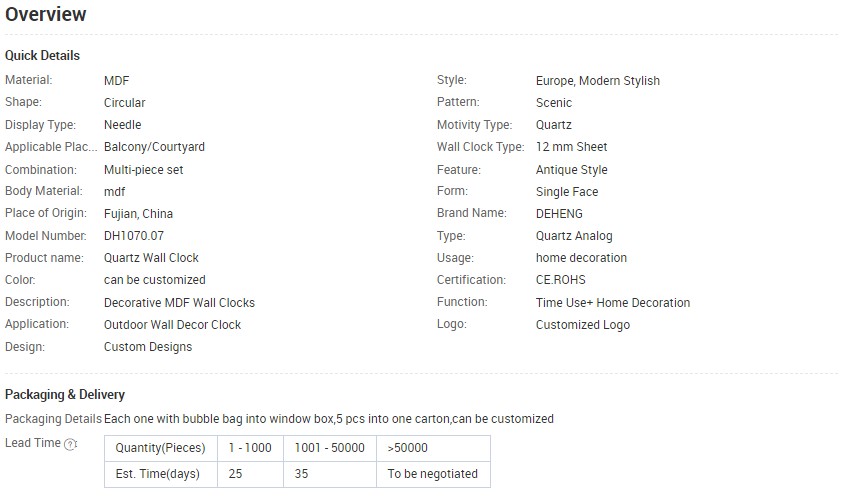Click the Europe, Modern Stylish style value
849x504 pixels.
tap(598, 81)
